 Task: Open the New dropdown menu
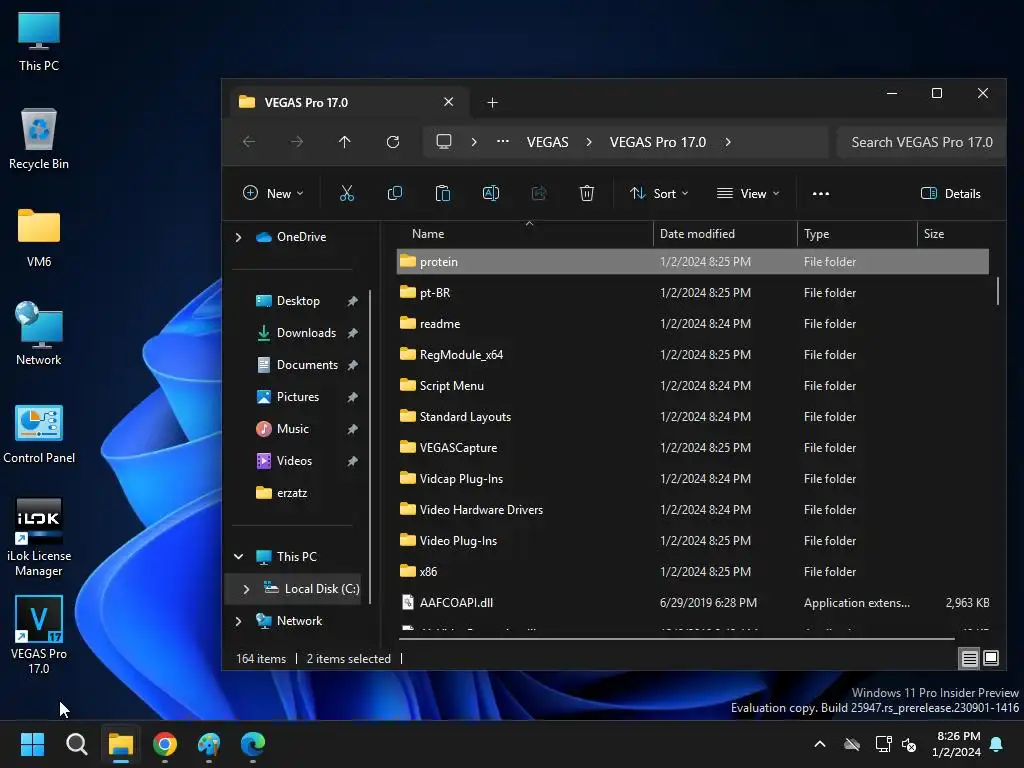(x=273, y=193)
